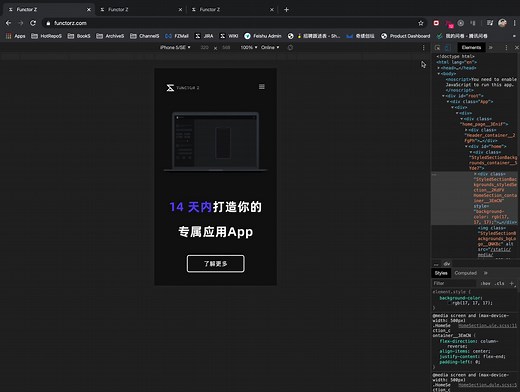Open the Online throttling dropdown
The image size is (520, 392).
pos(270,48)
